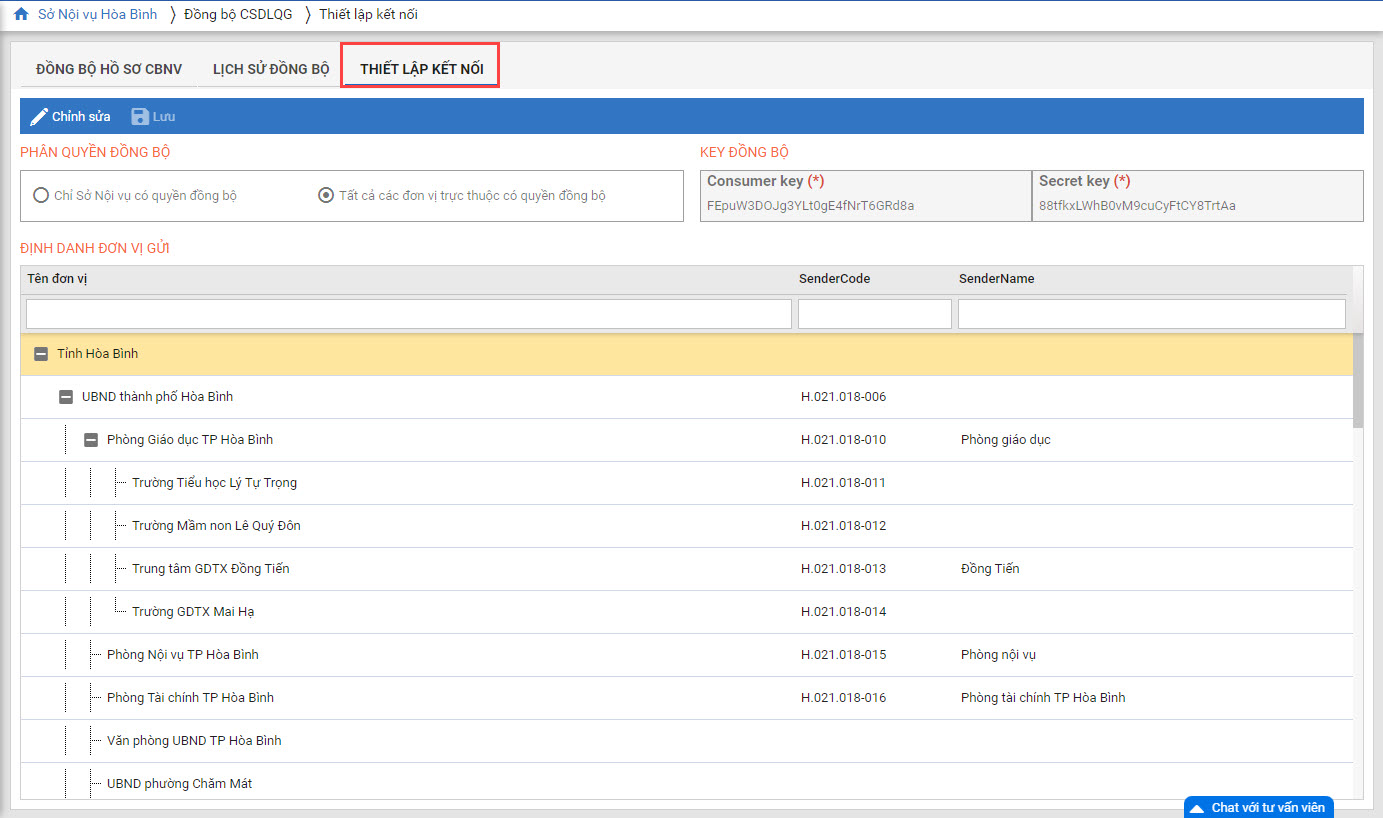Click the Tên đơn vị filter field
Viewport: 1383px width, 818px height.
point(408,314)
